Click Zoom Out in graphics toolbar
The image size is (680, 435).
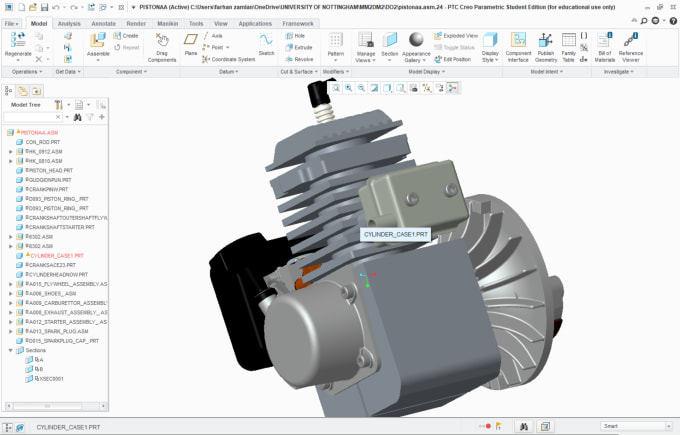tap(361, 88)
